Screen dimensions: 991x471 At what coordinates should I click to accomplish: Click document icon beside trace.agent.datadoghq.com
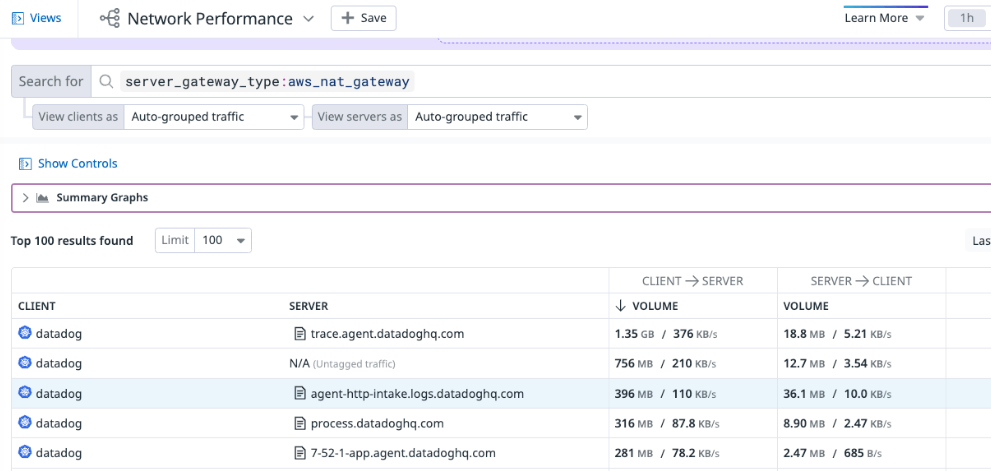(x=300, y=334)
